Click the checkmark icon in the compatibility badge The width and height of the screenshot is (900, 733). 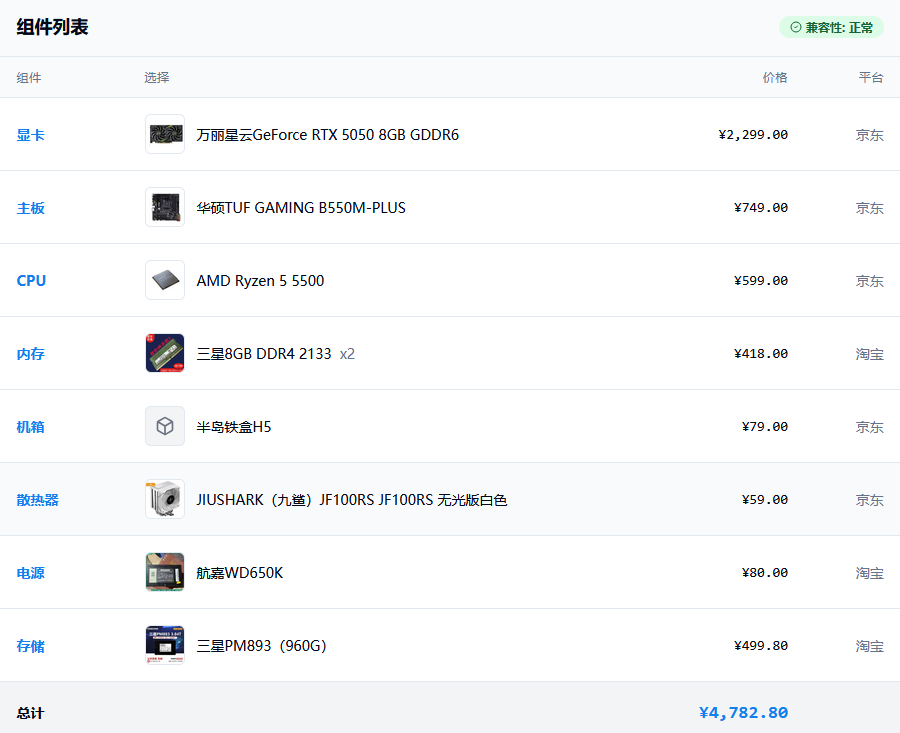pyautogui.click(x=796, y=27)
